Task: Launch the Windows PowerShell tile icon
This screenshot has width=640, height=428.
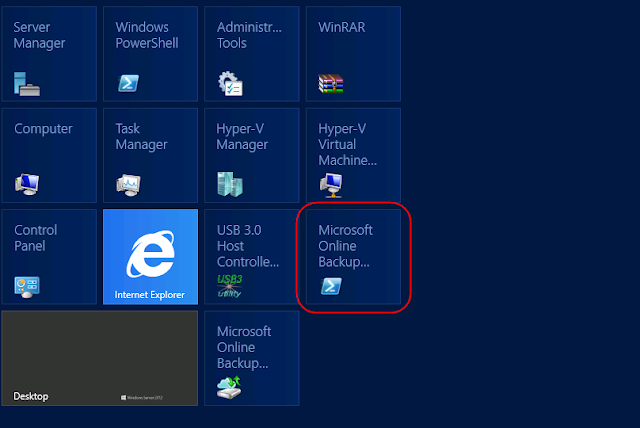Action: point(129,83)
